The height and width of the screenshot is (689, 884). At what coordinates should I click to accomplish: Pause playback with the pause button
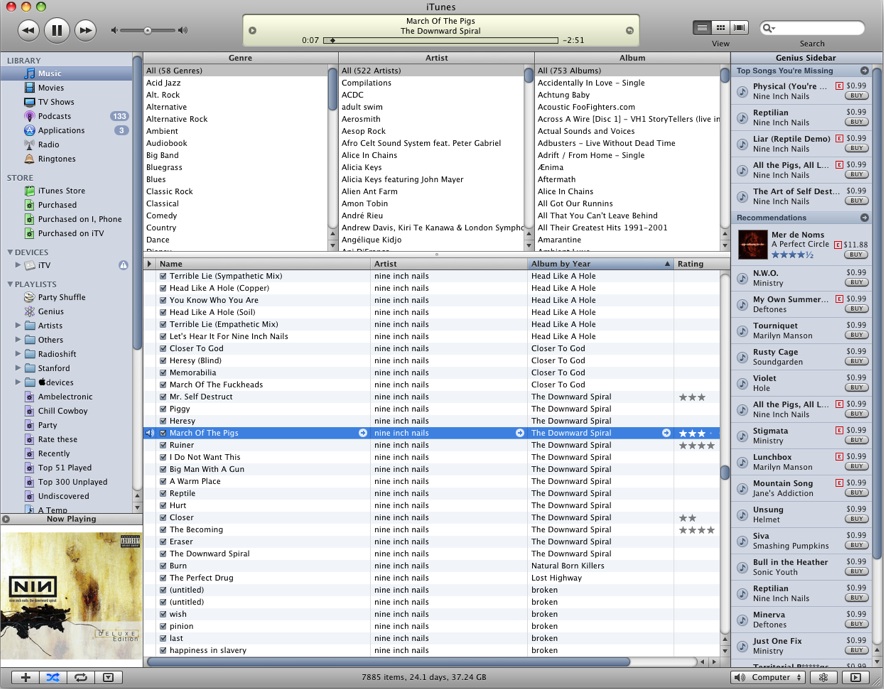click(56, 30)
